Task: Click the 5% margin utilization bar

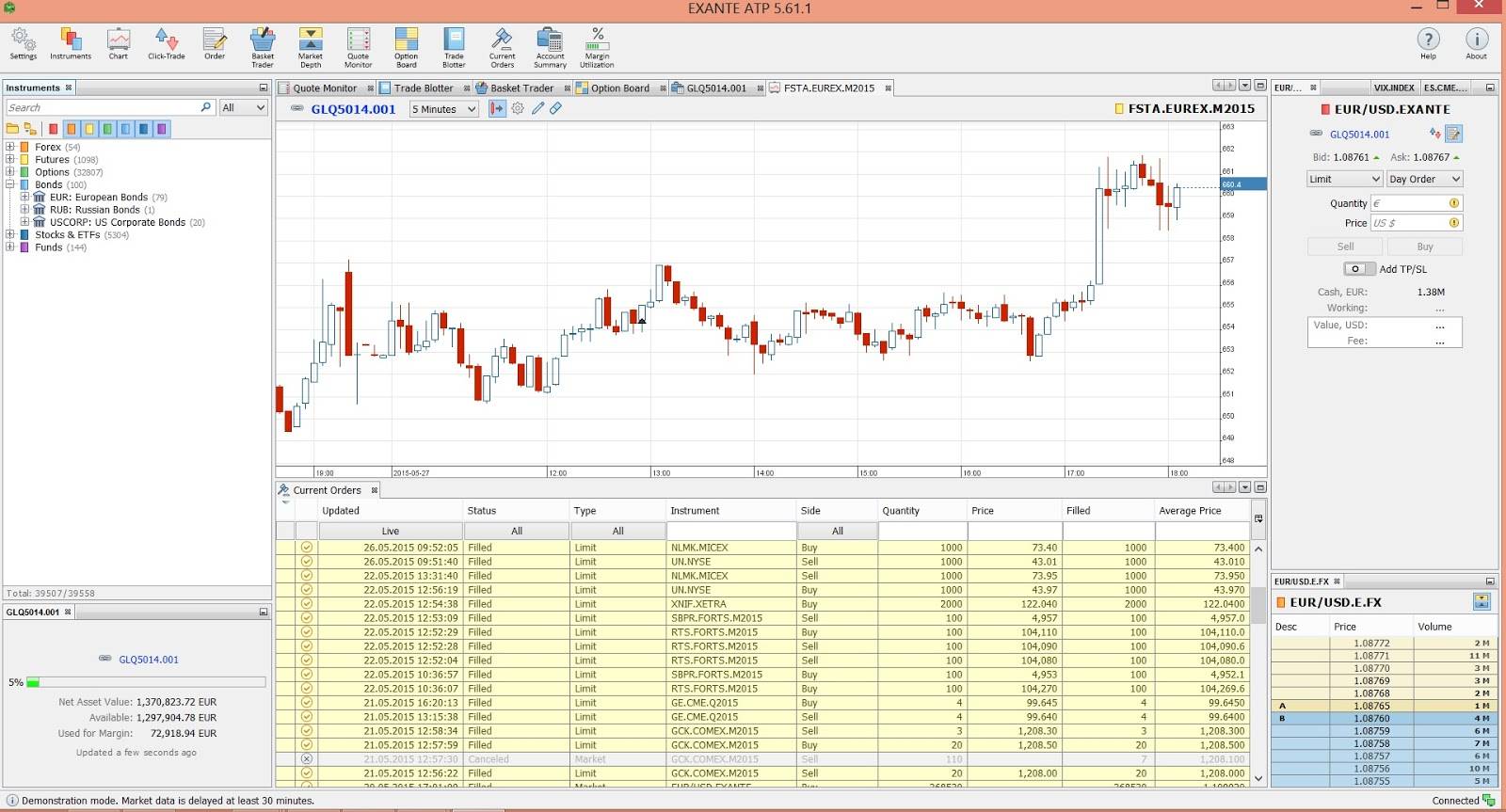Action: (x=146, y=682)
